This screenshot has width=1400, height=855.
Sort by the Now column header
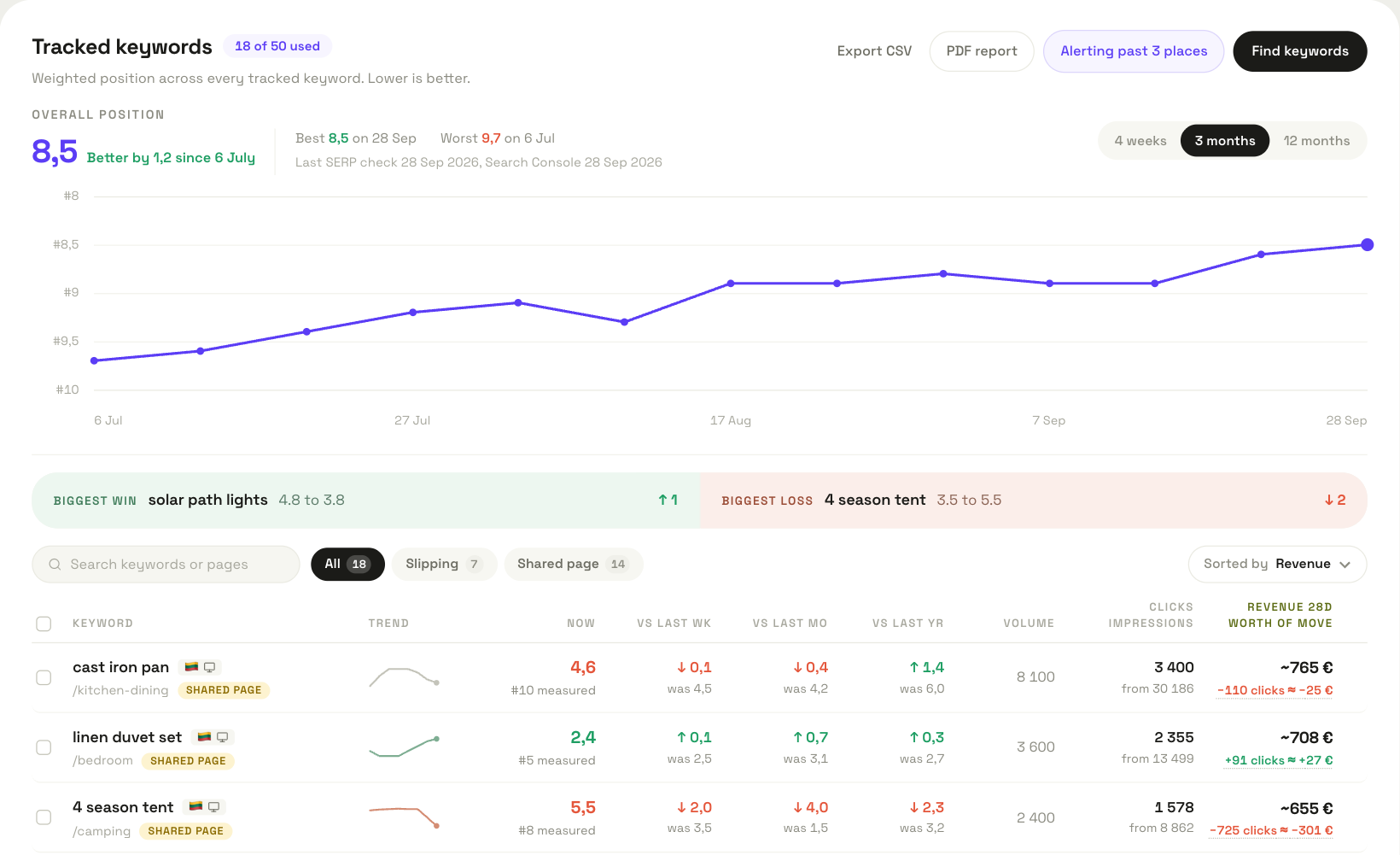[580, 624]
